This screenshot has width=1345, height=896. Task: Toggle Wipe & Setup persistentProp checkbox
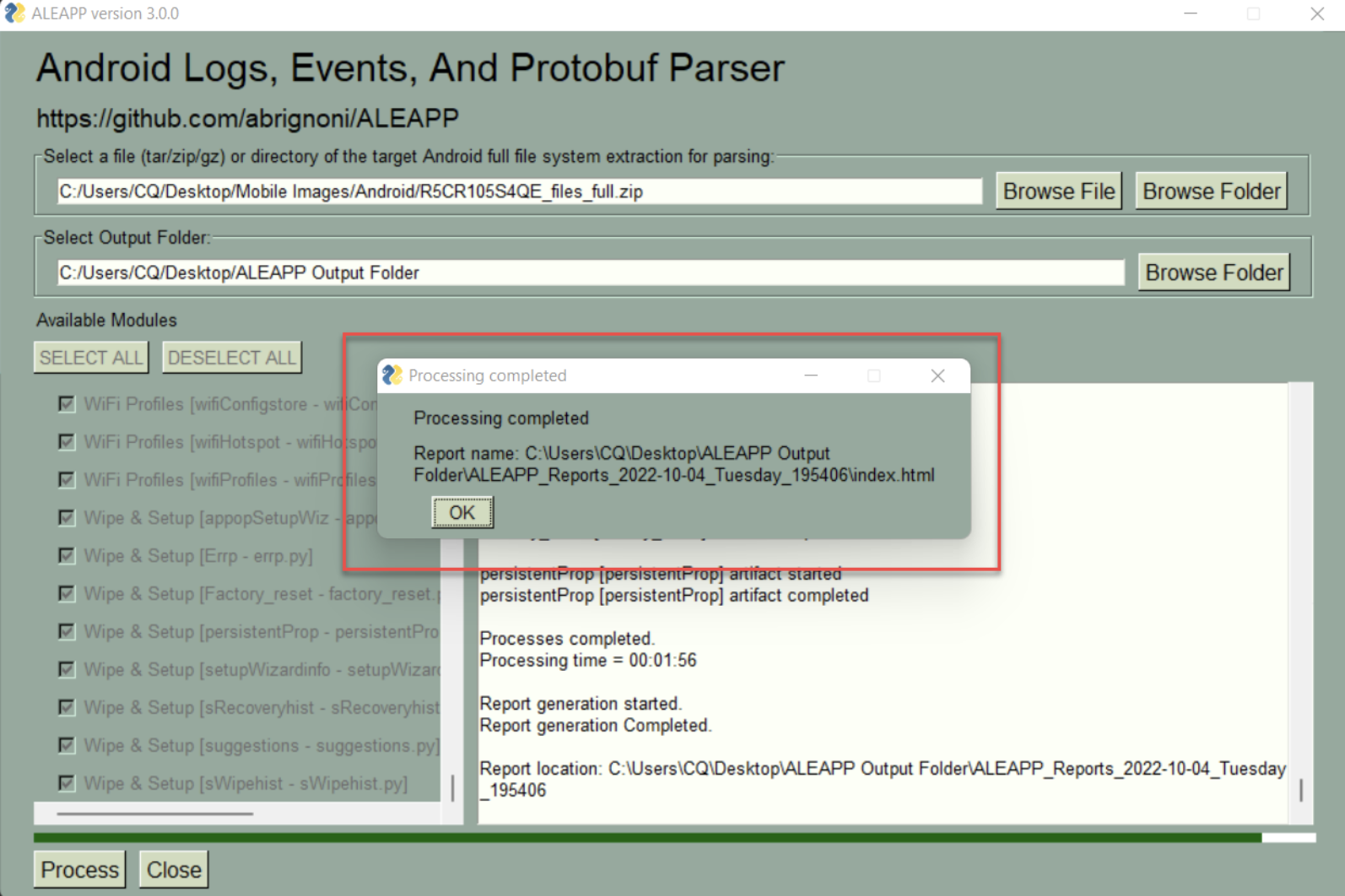pos(67,632)
